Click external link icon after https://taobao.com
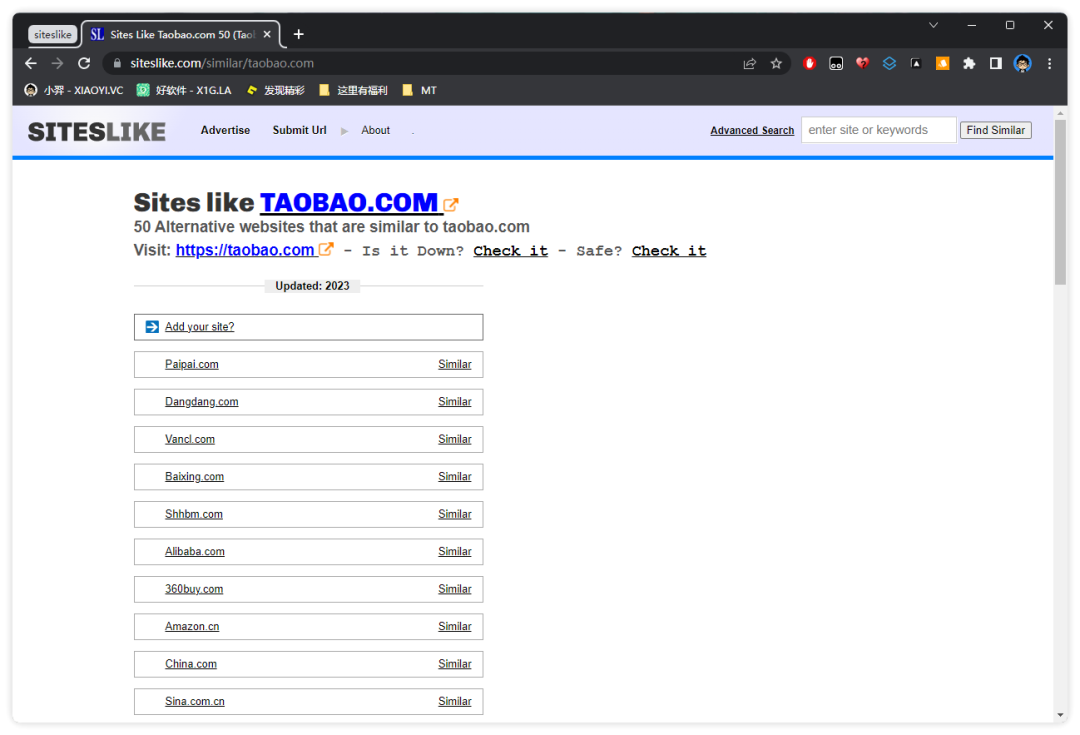 pyautogui.click(x=326, y=249)
